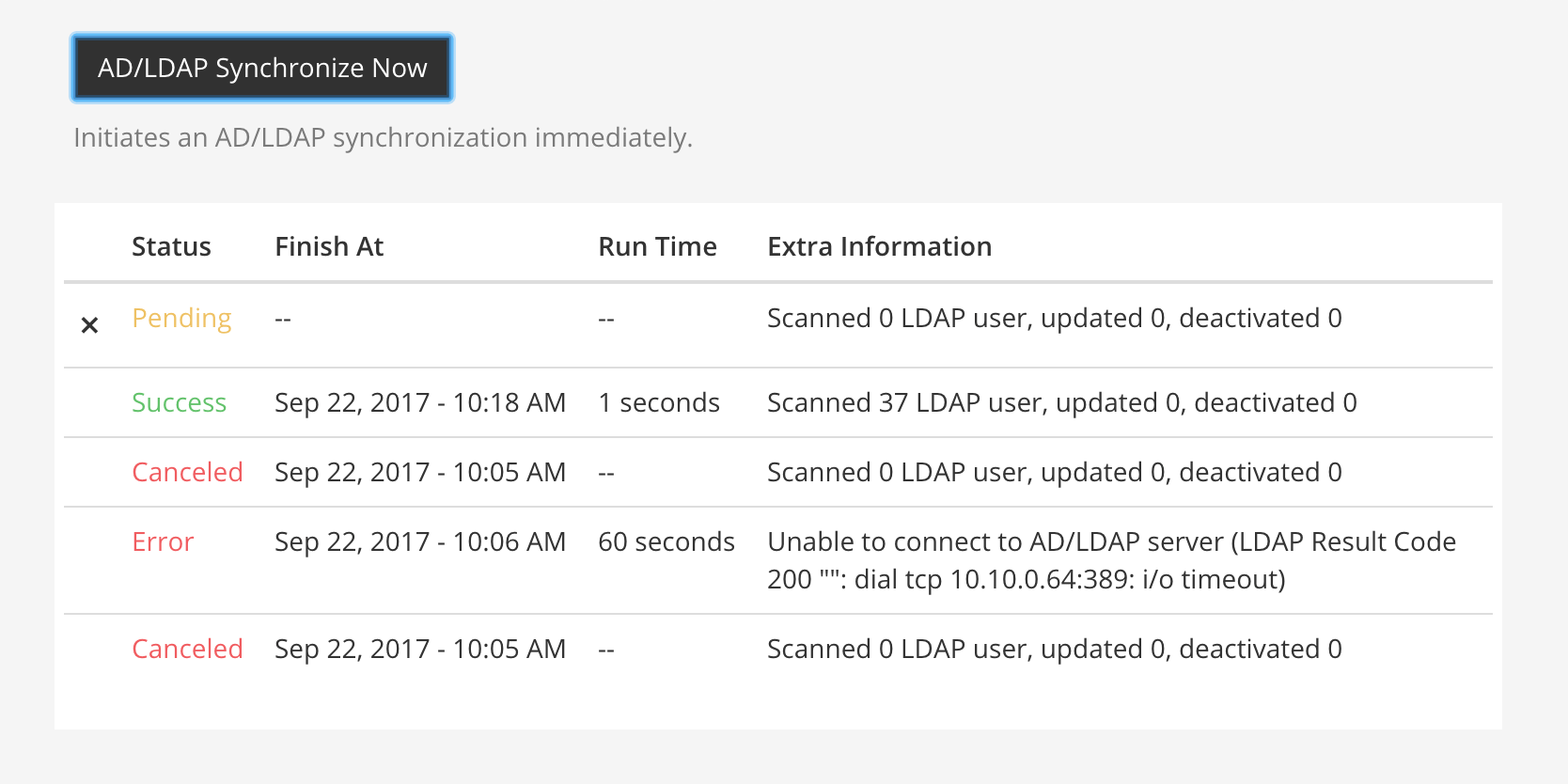Click the Sep 22 10:06 AM timestamp
The height and width of the screenshot is (784, 1568).
pos(419,541)
